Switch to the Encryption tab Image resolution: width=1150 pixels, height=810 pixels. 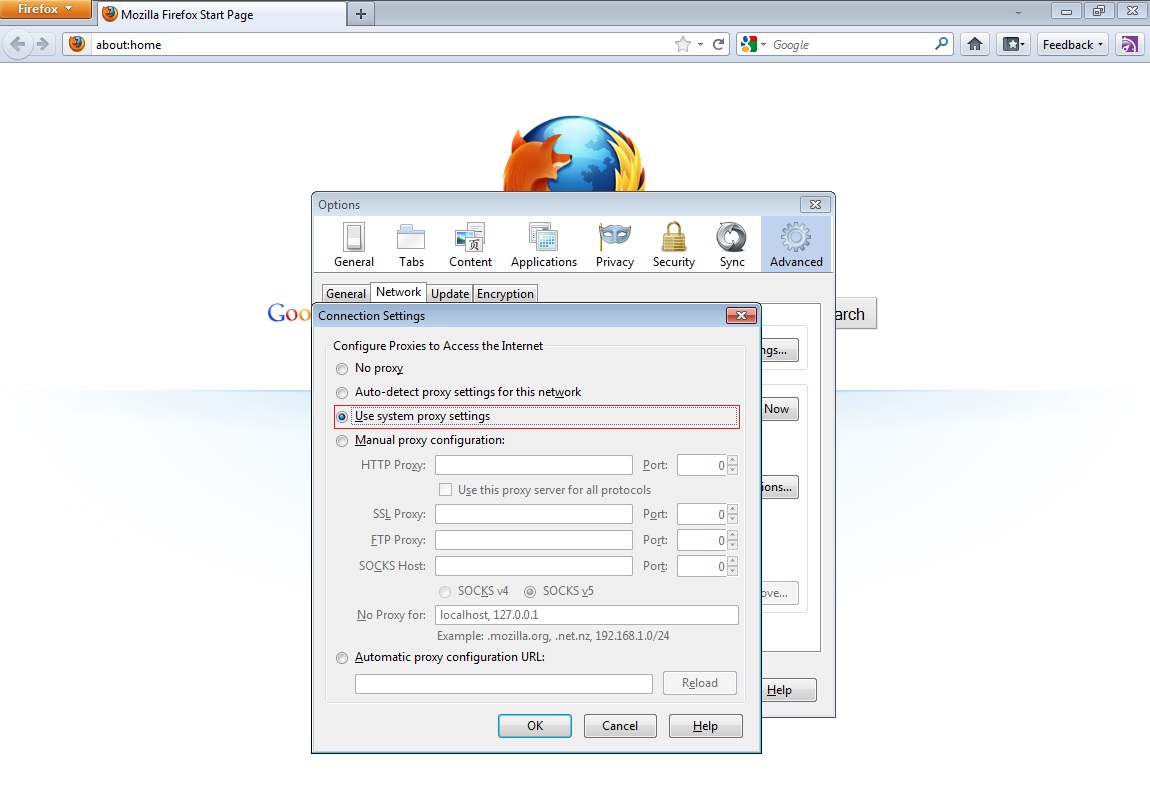click(x=505, y=294)
